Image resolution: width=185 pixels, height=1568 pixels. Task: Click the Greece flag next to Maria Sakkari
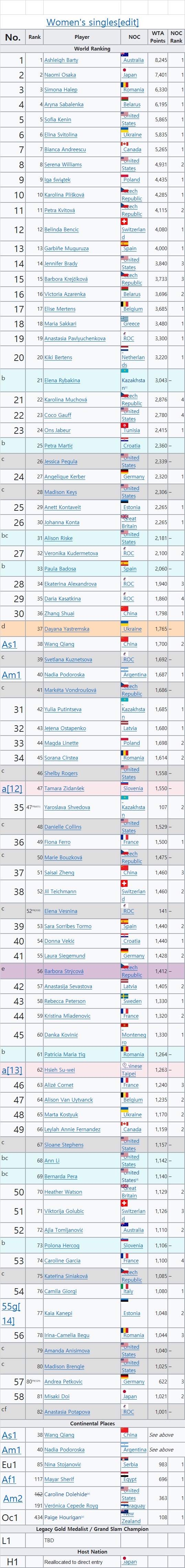click(x=124, y=318)
